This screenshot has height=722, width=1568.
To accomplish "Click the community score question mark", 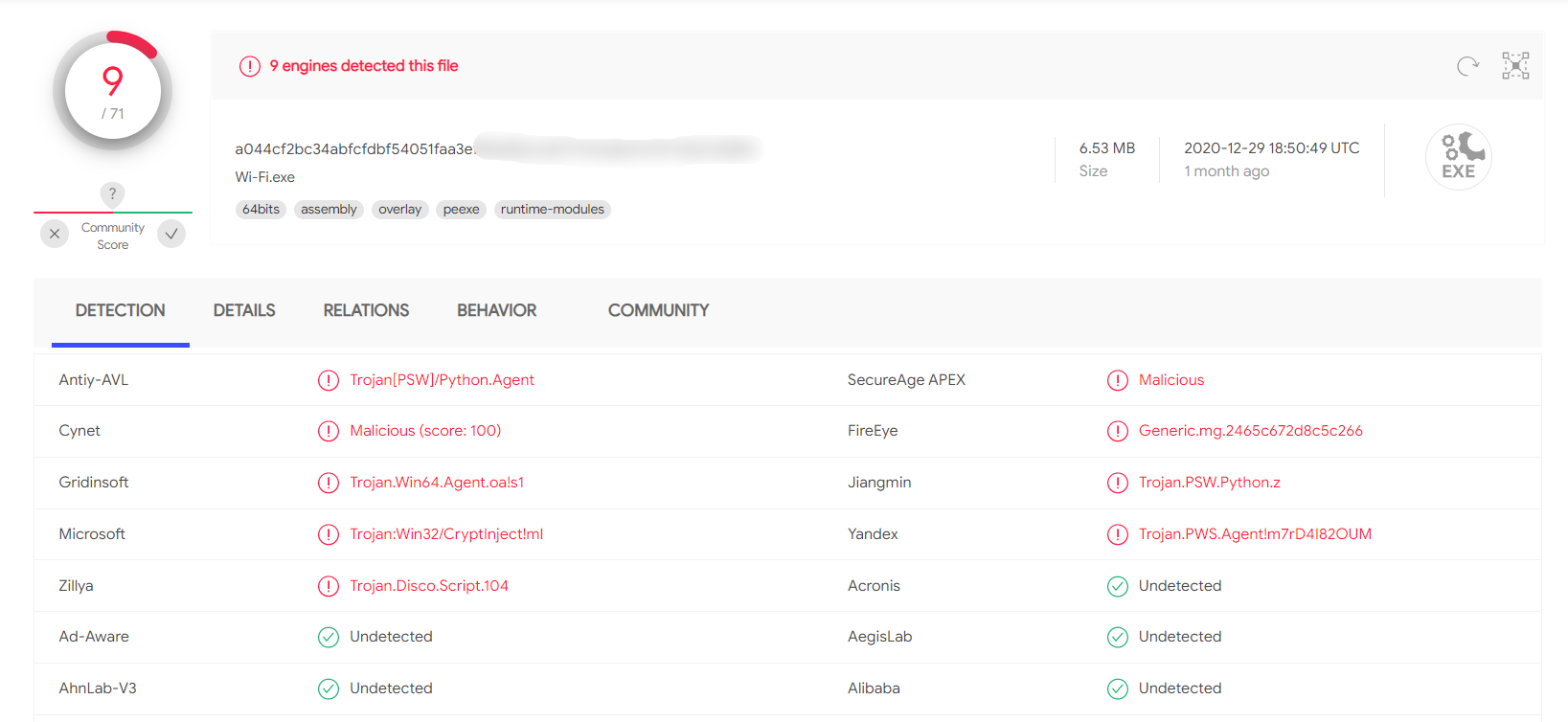I will tap(112, 194).
